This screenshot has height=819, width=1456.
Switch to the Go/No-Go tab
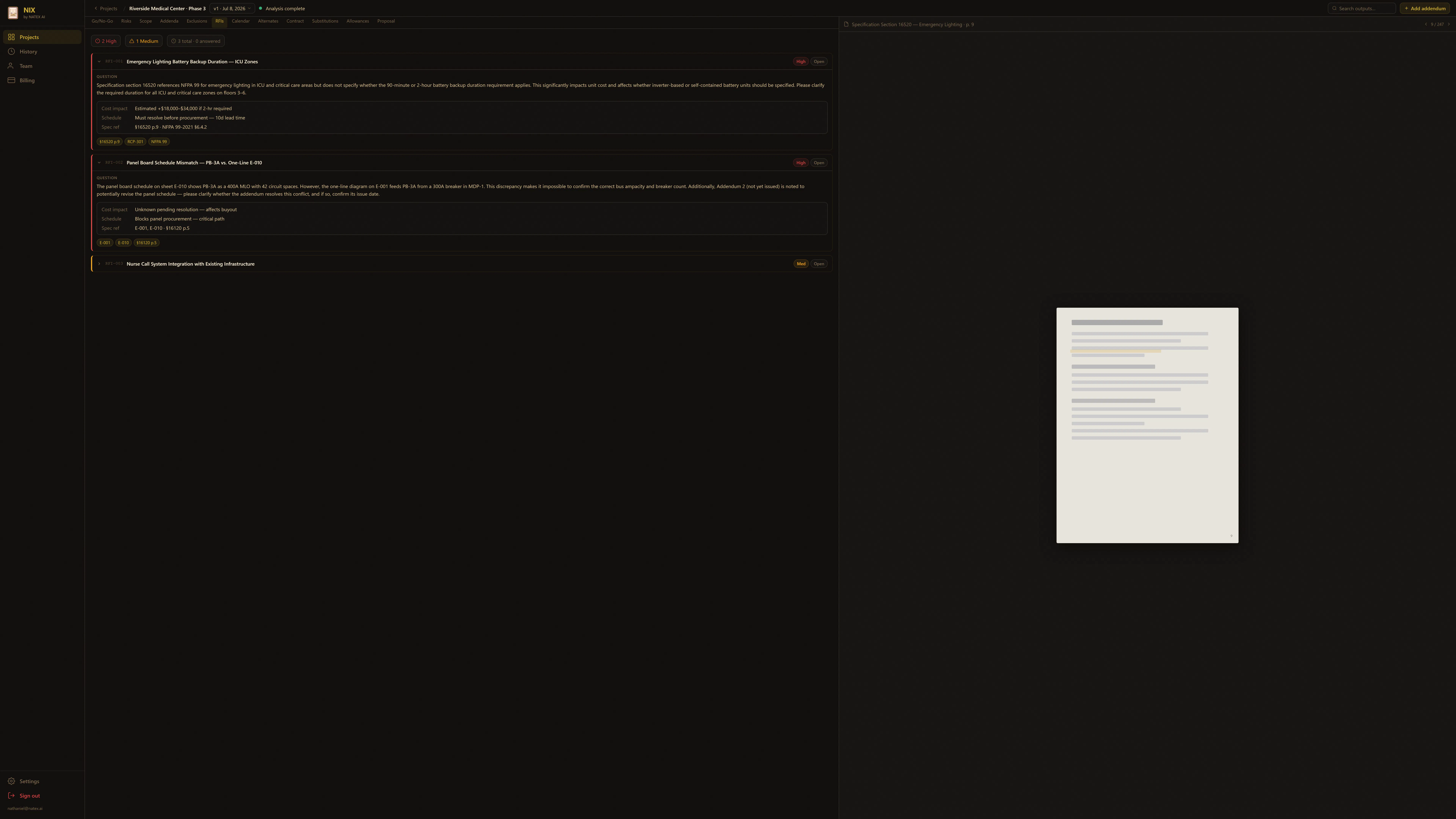point(102,21)
